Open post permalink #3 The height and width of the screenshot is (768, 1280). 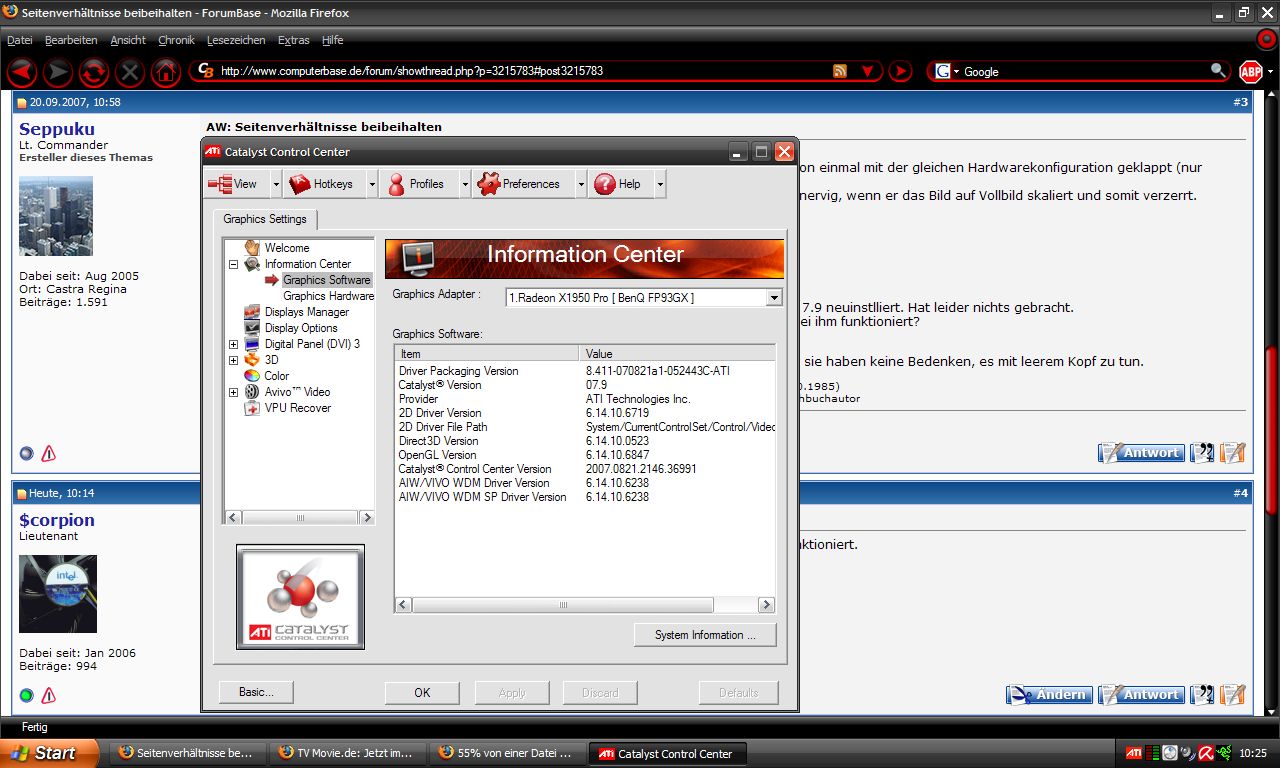pos(1240,102)
